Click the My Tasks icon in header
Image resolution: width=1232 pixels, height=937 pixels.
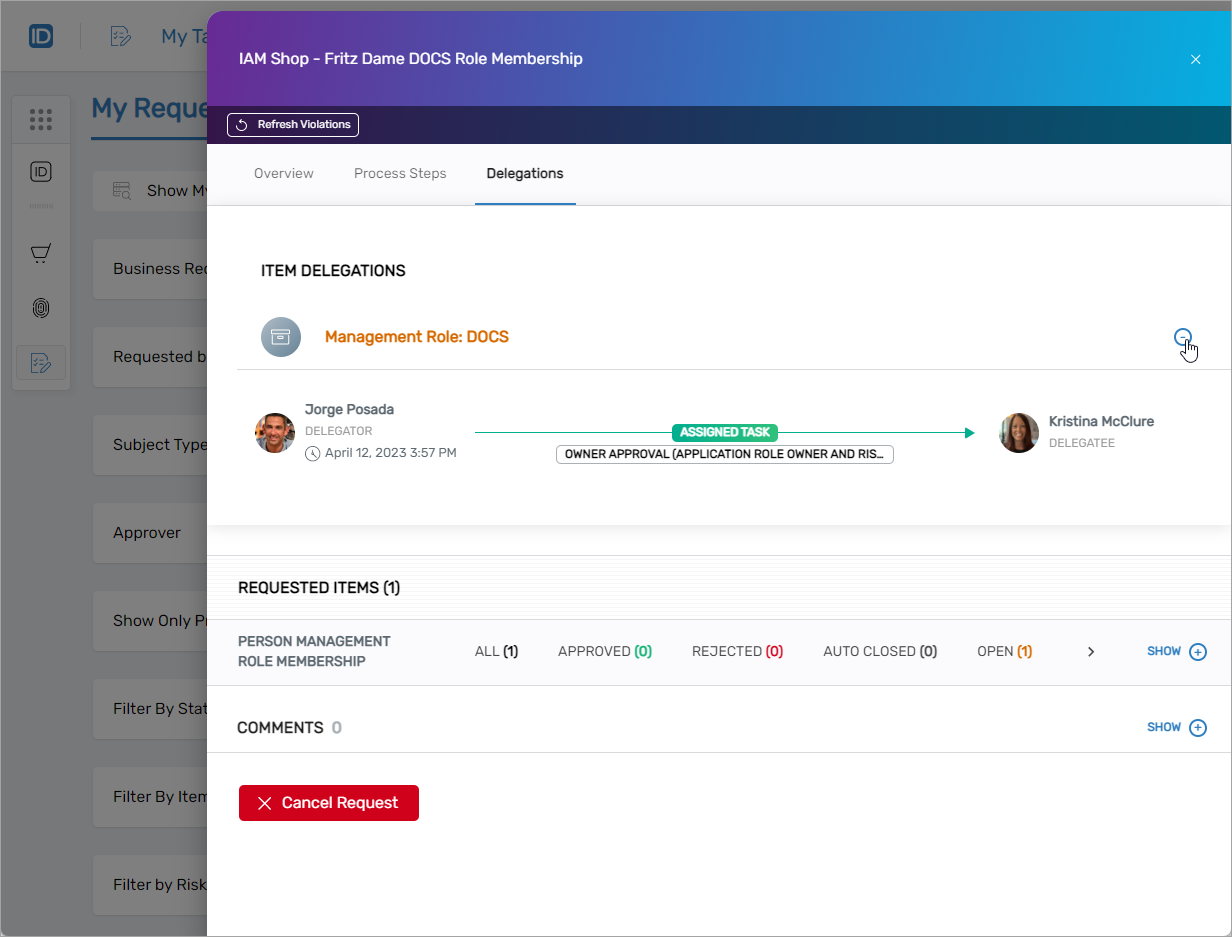click(x=121, y=37)
